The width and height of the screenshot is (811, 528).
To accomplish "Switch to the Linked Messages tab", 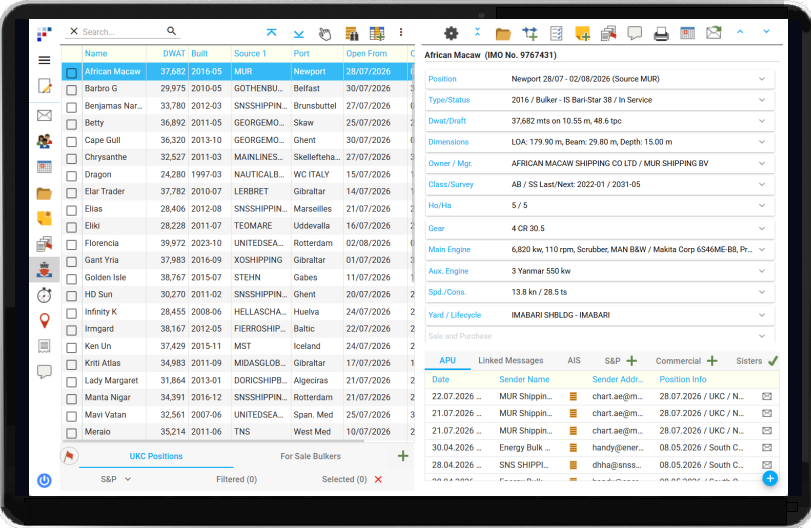I will click(510, 360).
